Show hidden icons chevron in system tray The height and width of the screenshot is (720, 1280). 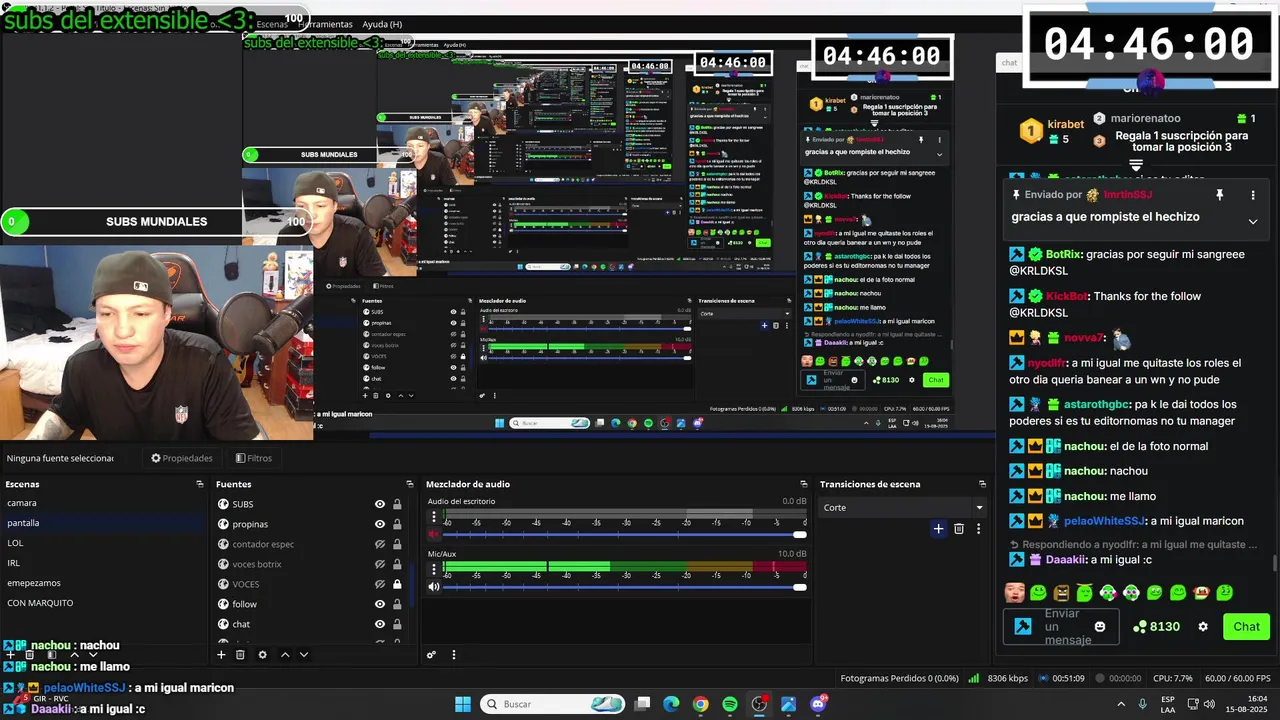click(x=1120, y=704)
